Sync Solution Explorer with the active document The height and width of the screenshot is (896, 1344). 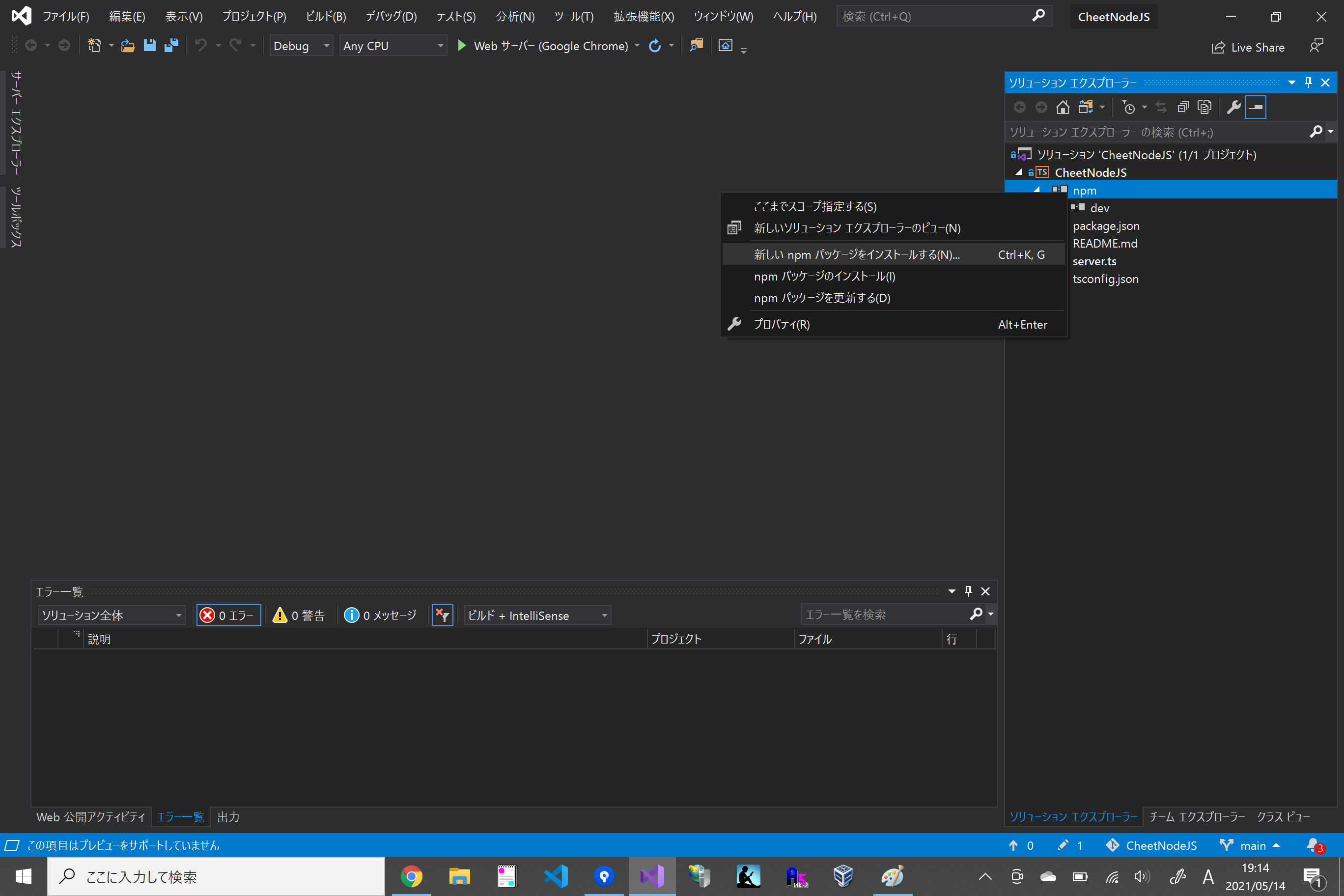coord(1162,107)
